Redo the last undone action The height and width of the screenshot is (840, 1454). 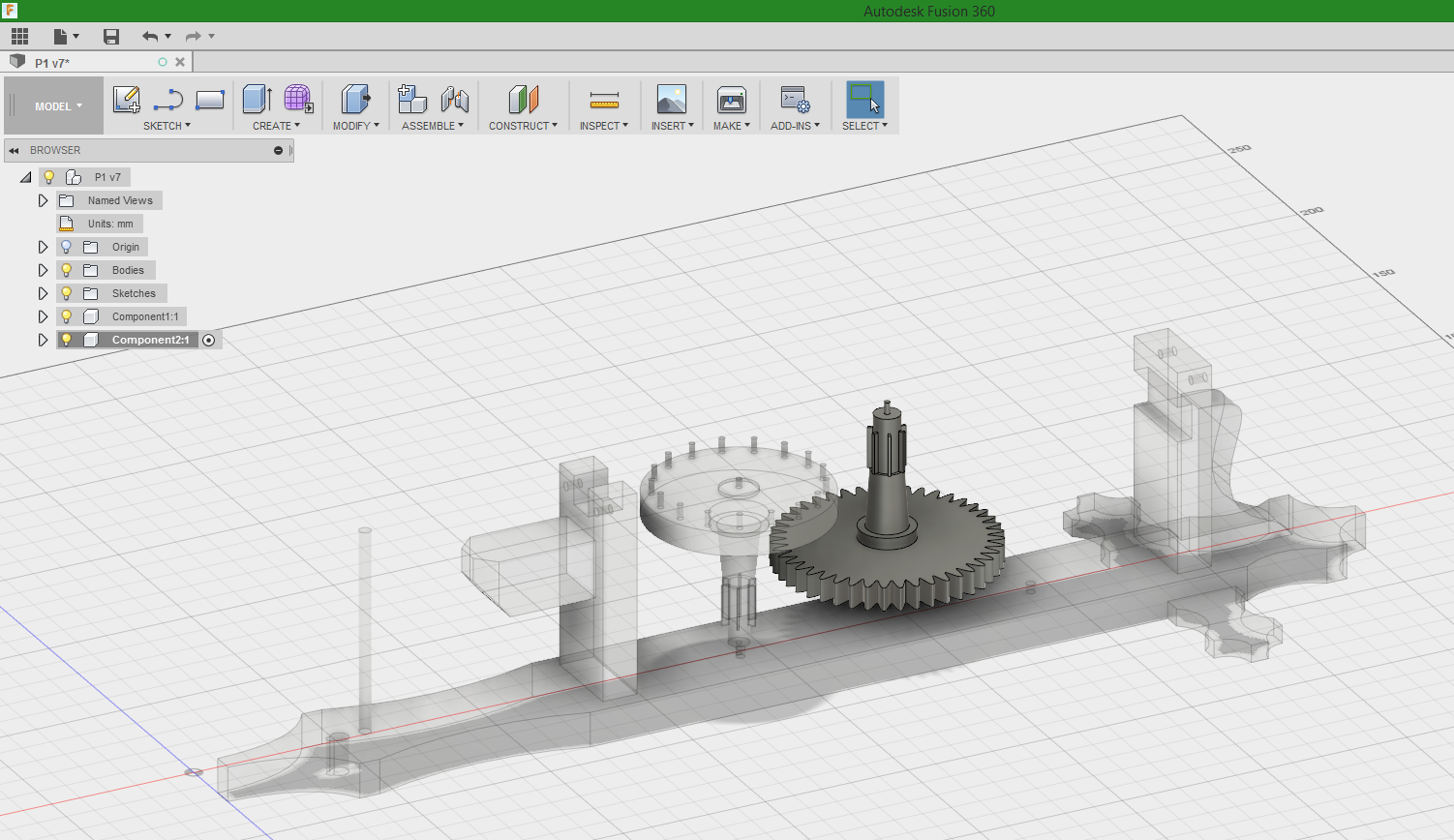pos(194,37)
